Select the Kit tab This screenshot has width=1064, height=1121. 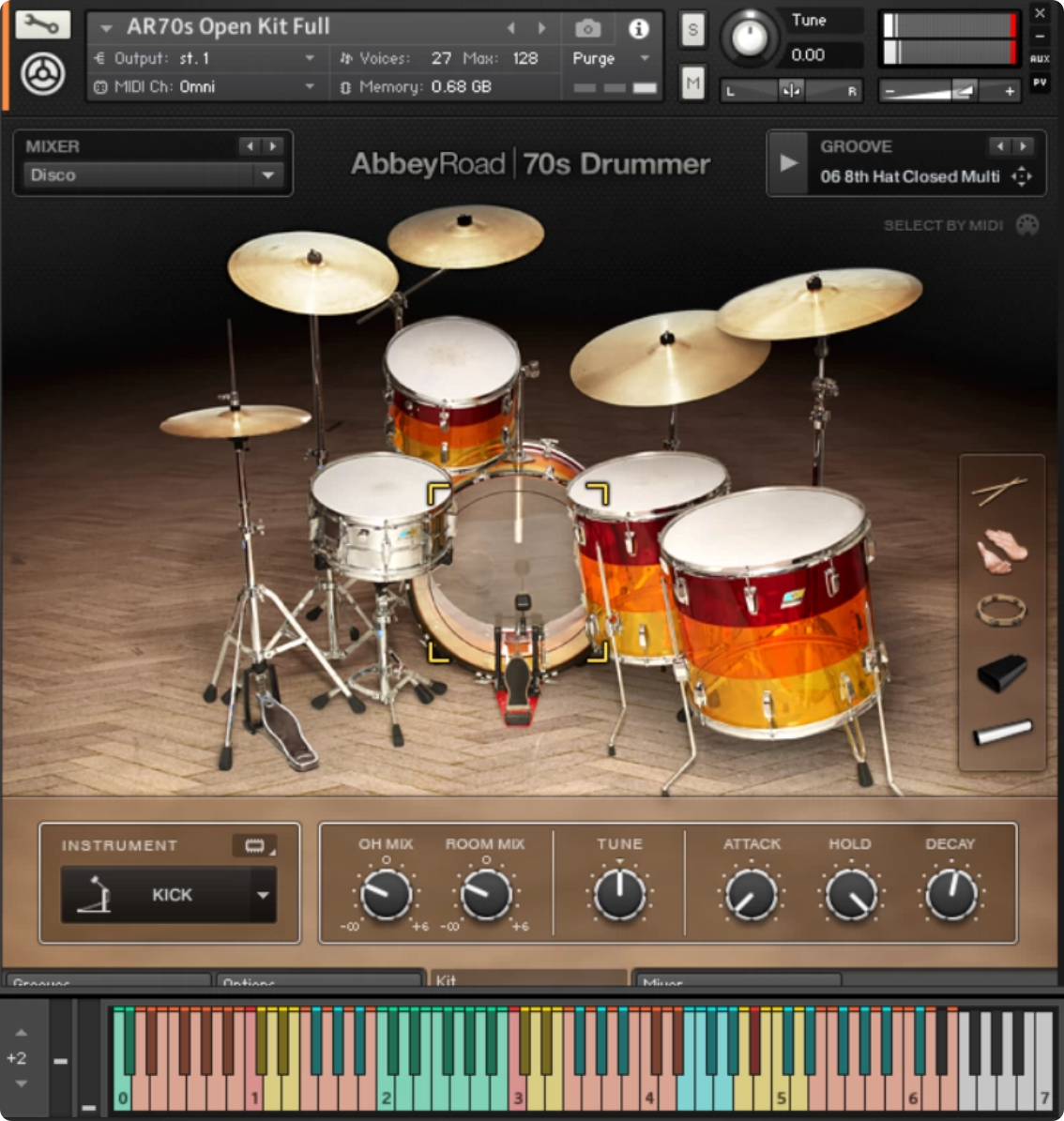point(527,978)
